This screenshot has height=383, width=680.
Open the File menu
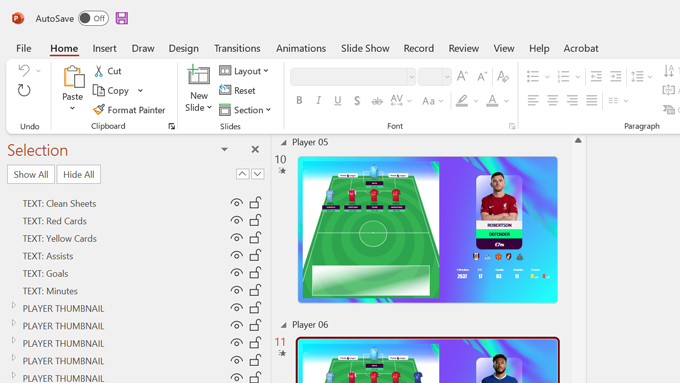[x=24, y=48]
